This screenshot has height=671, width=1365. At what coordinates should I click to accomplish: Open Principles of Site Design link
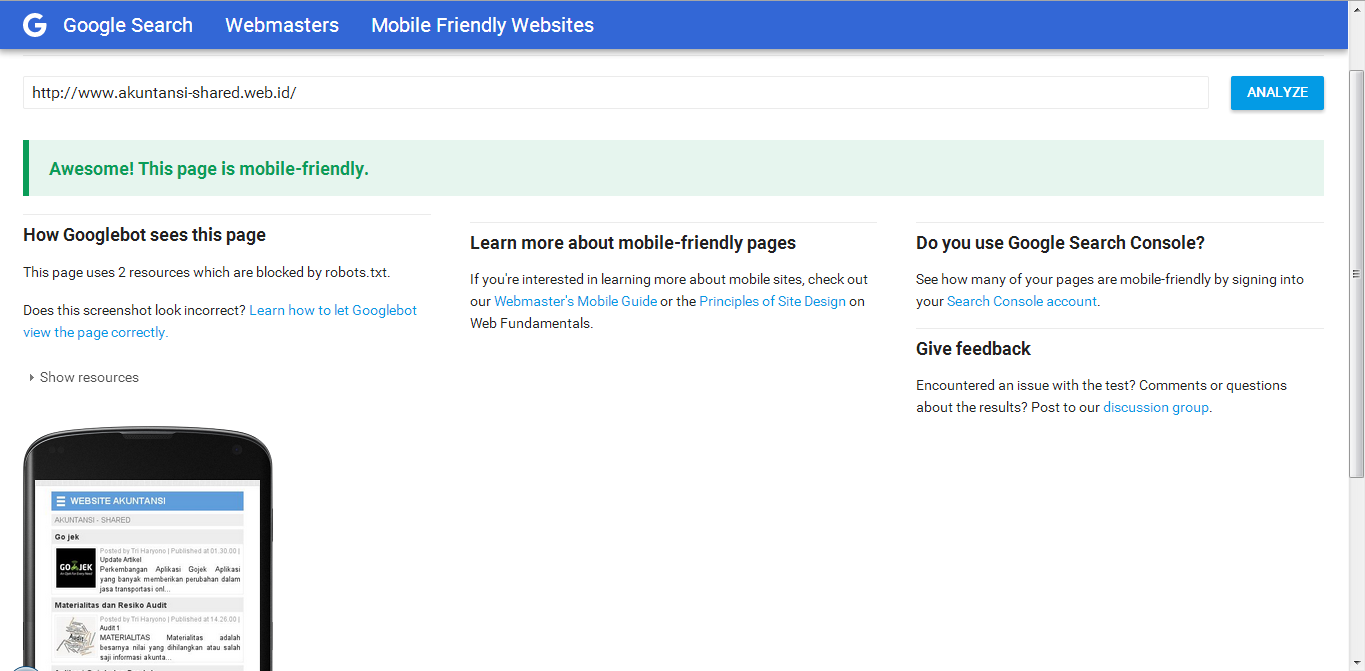[772, 301]
